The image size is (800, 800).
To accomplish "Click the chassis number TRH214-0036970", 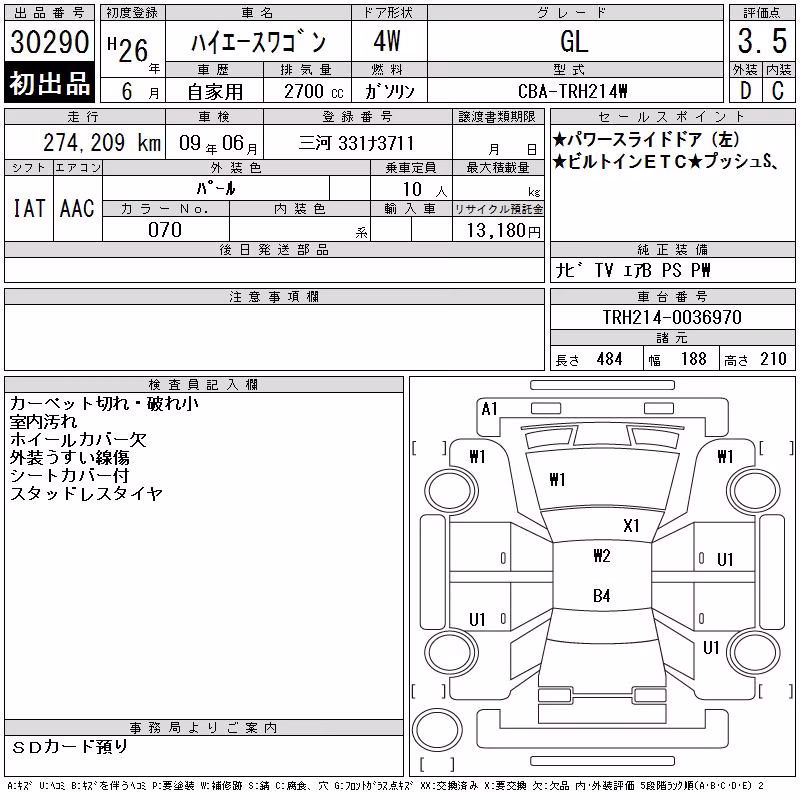I will 672,317.
